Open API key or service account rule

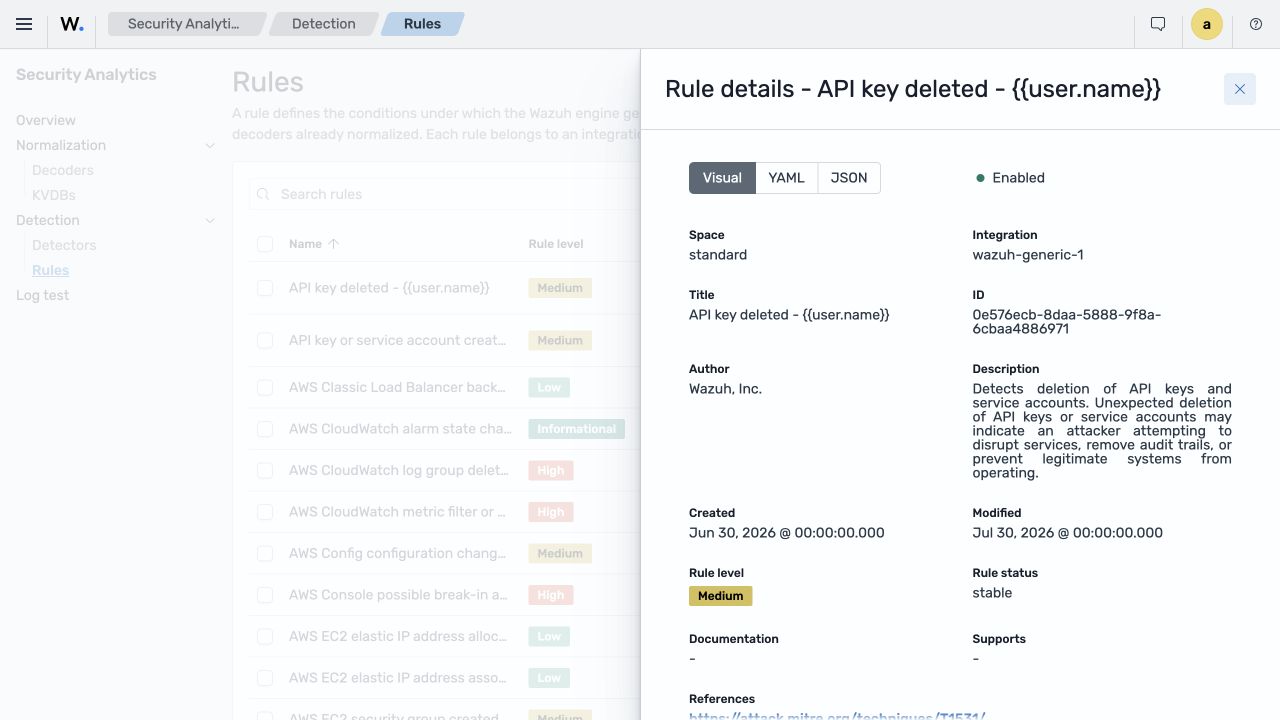coord(397,341)
